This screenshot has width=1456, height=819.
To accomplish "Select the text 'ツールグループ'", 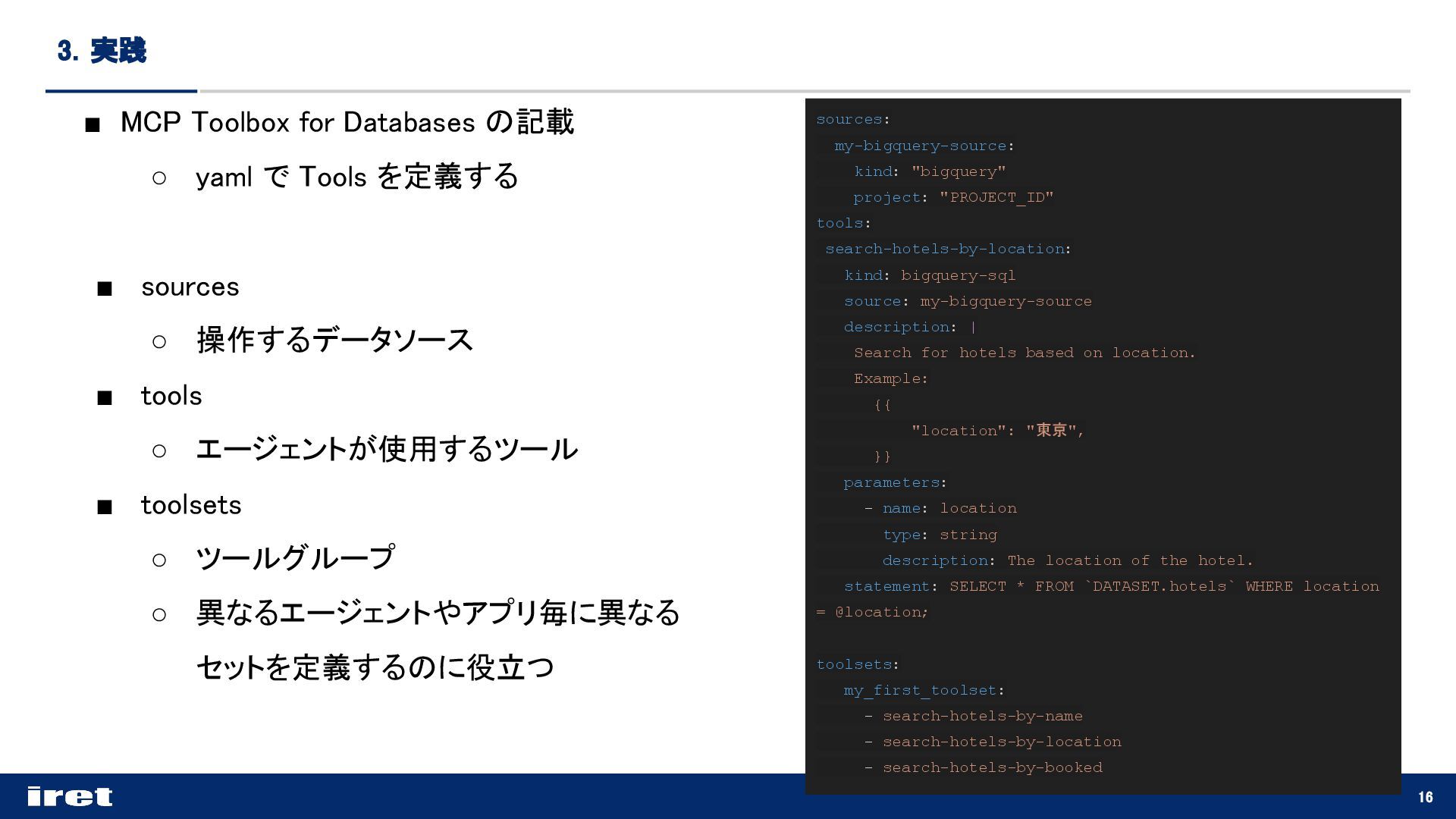I will point(296,558).
